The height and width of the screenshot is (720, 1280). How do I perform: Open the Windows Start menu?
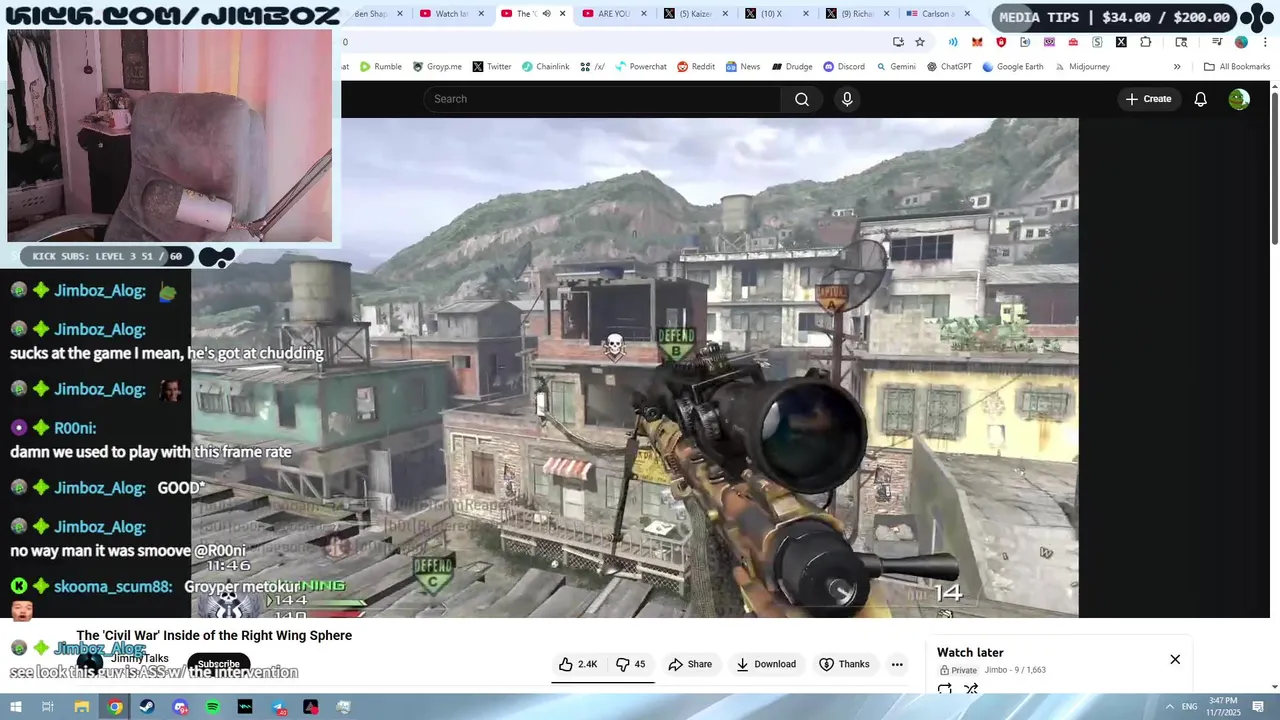(15, 707)
